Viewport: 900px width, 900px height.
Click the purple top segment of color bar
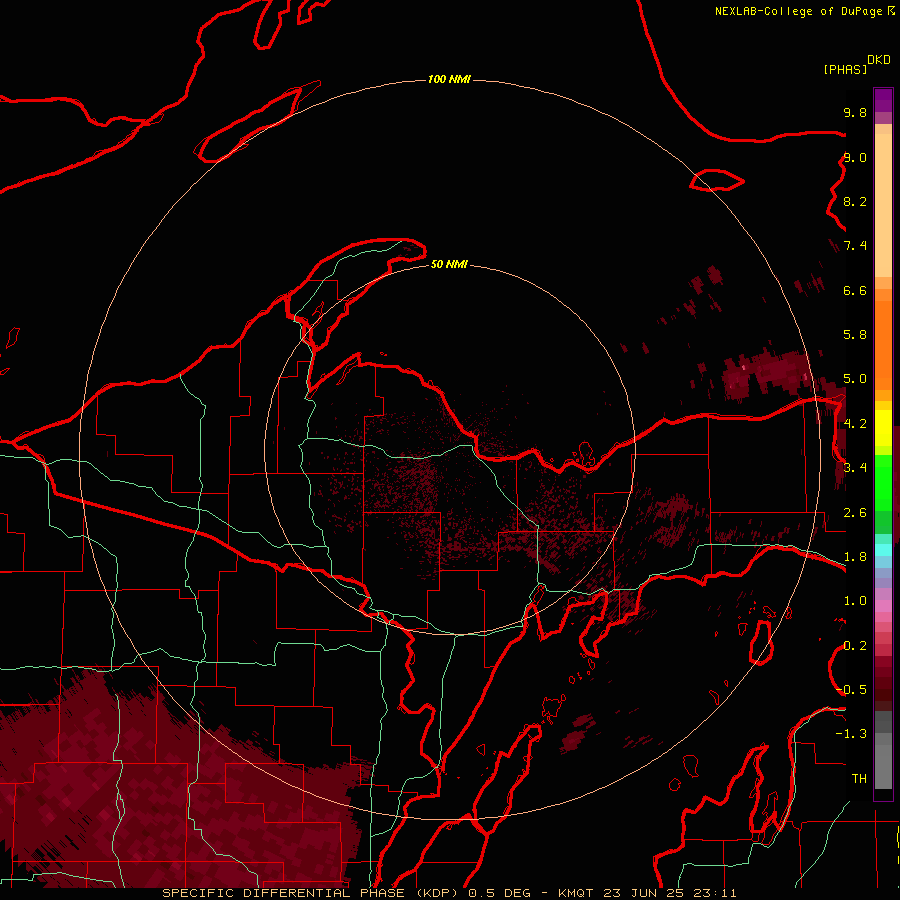[883, 100]
